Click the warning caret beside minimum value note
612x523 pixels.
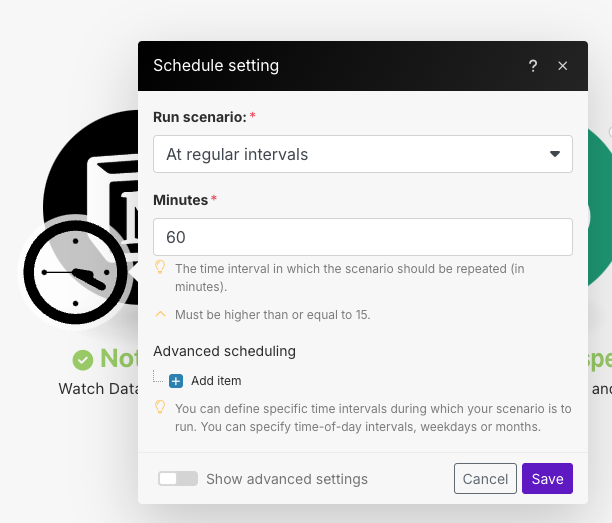tap(160, 314)
